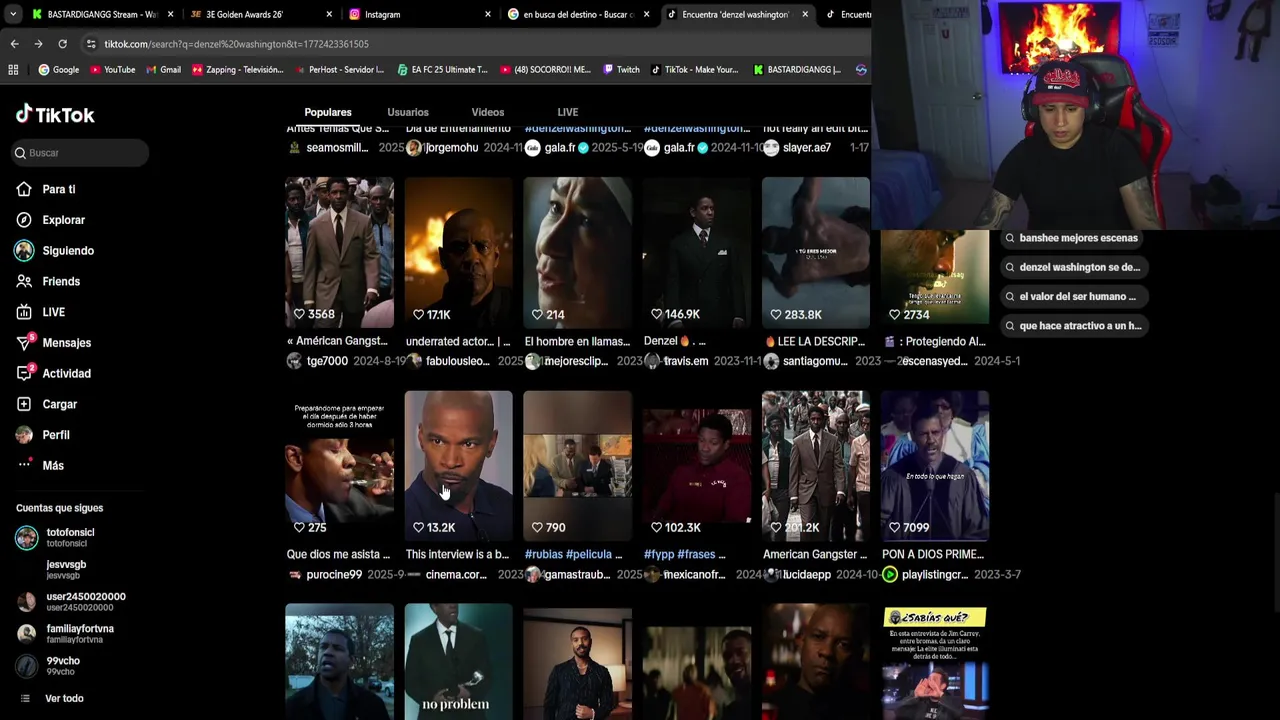Open the Para ti feed icon
Screen dimensions: 1280x720
tap(24, 189)
